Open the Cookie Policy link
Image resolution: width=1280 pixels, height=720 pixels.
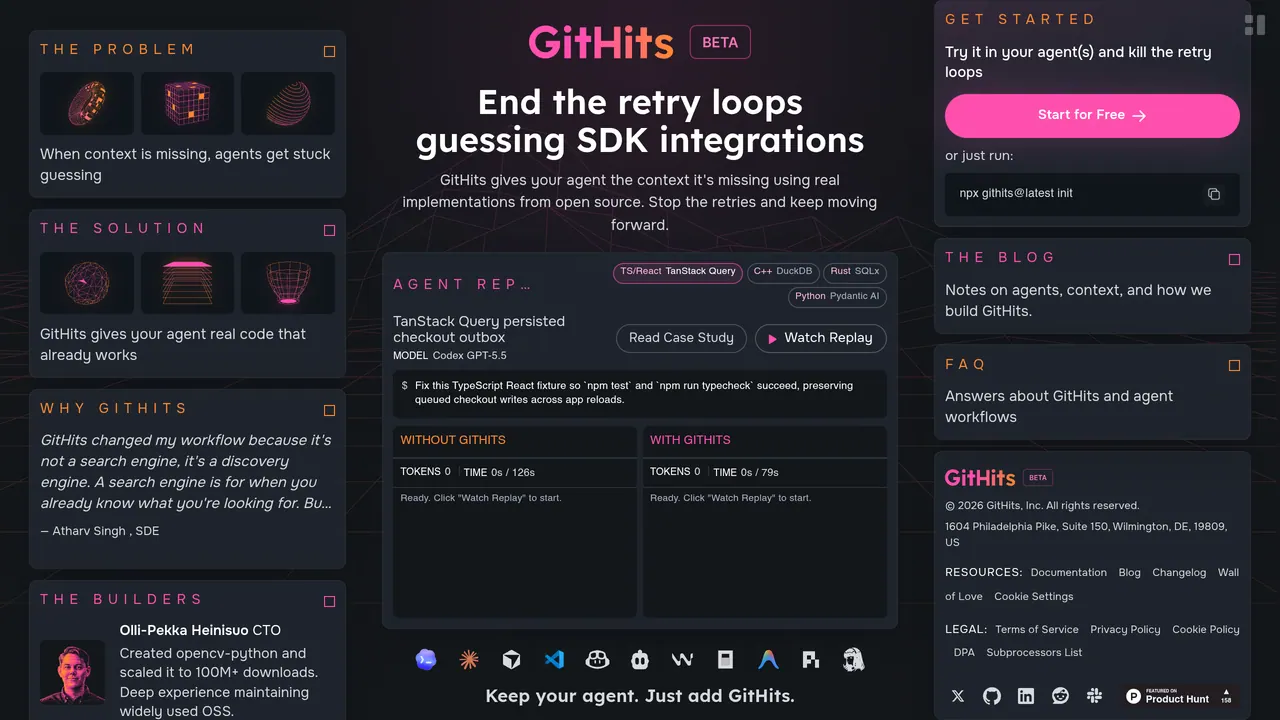pos(1206,630)
